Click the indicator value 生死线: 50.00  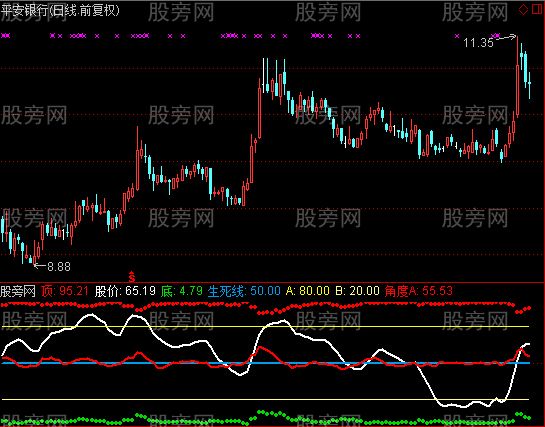click(244, 291)
